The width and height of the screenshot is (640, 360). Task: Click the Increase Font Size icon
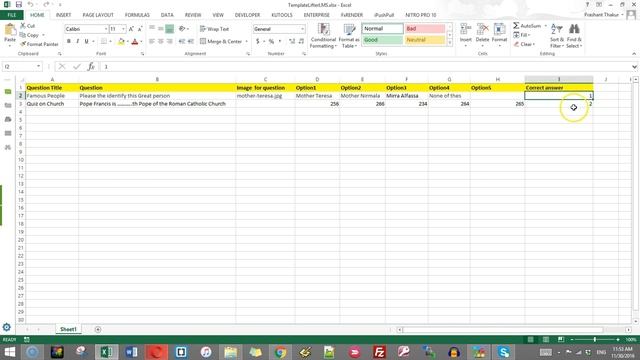point(131,29)
